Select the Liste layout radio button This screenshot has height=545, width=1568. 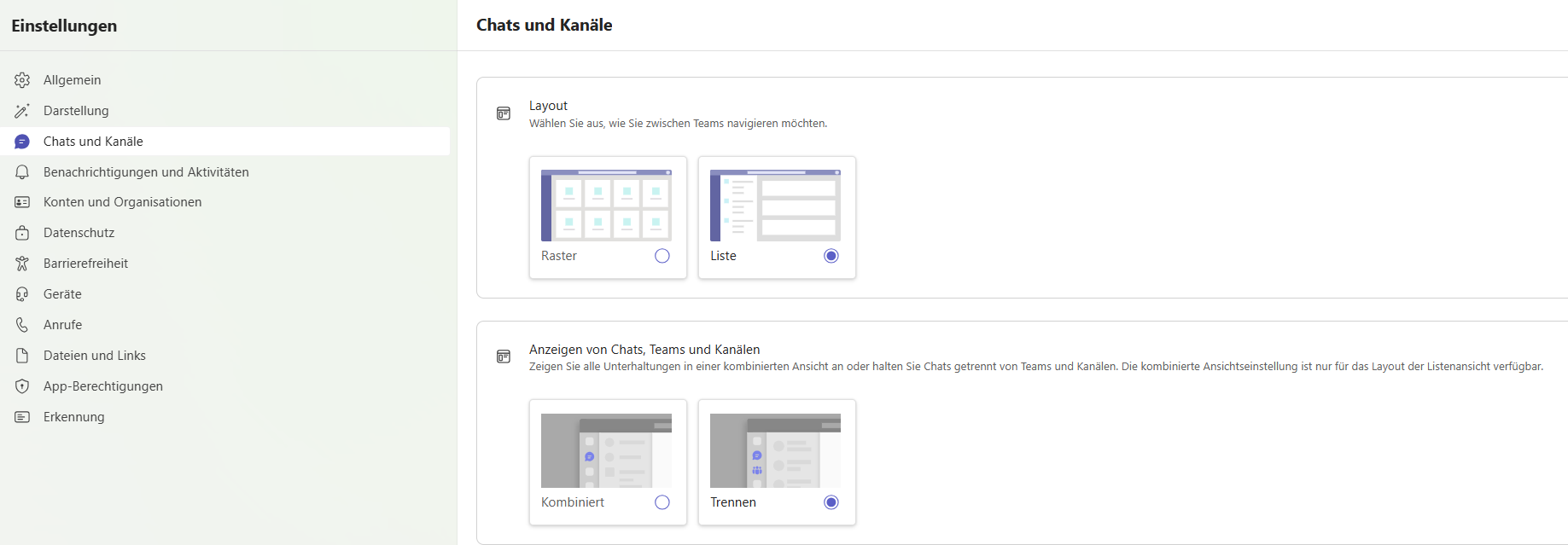tap(831, 256)
